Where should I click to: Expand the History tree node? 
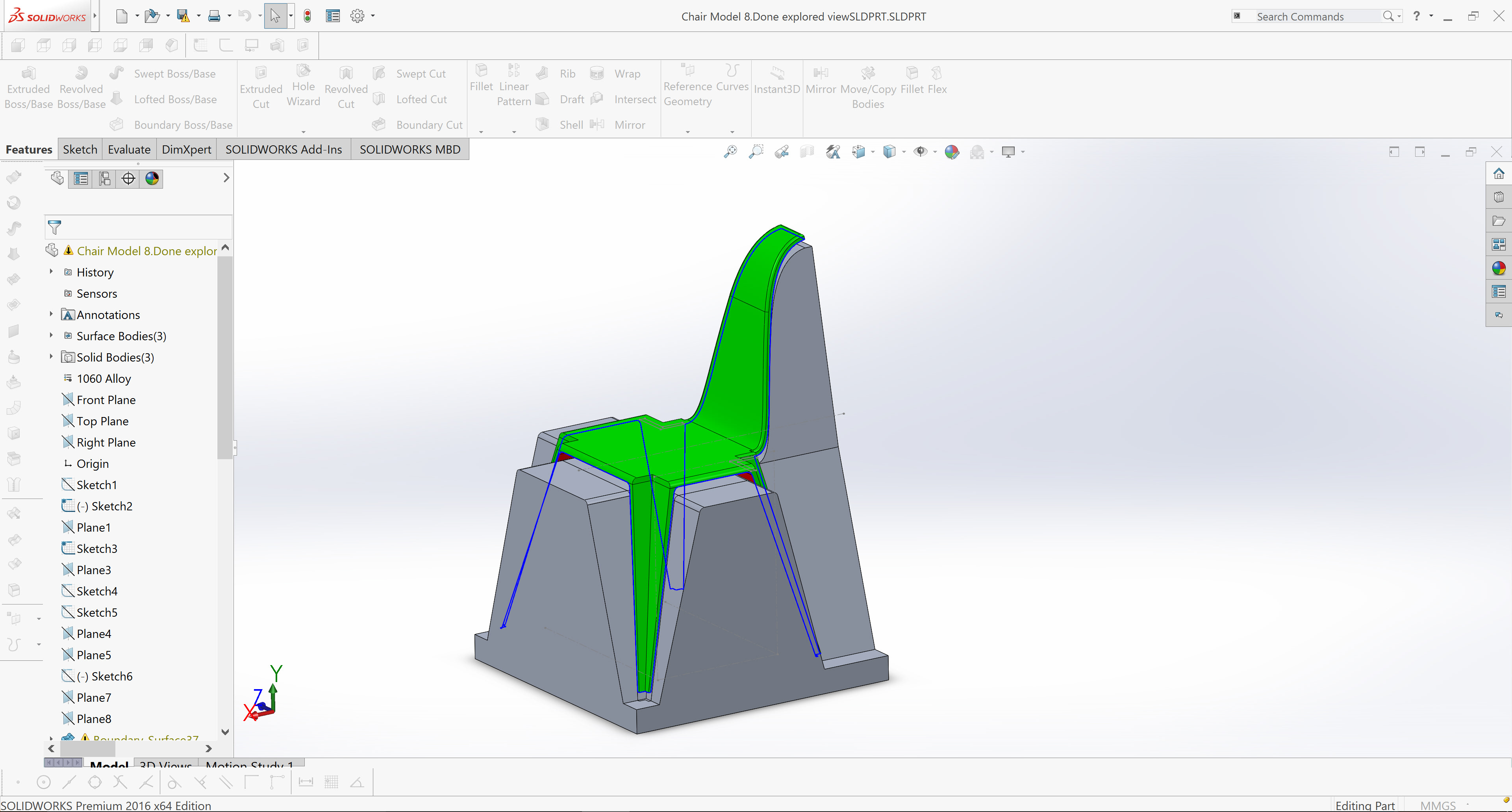pos(51,272)
